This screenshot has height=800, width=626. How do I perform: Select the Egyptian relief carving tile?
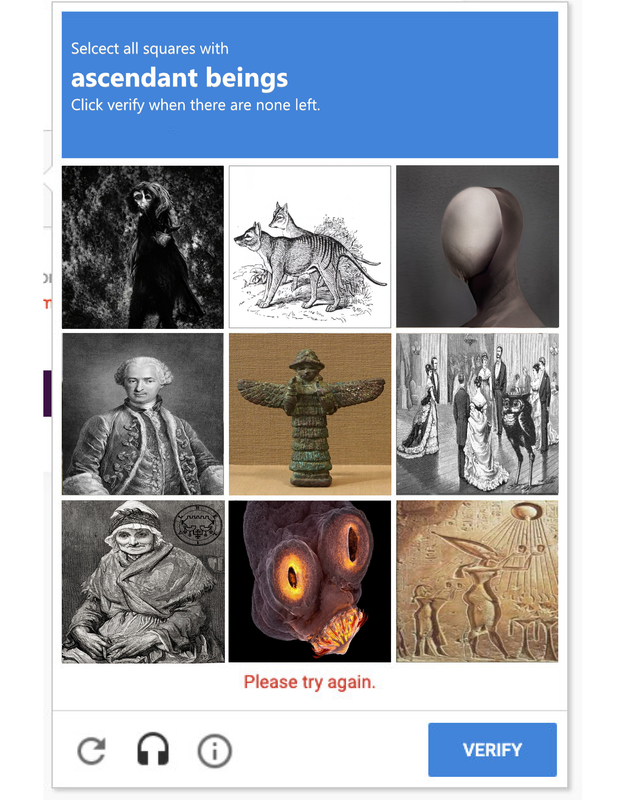coord(477,581)
